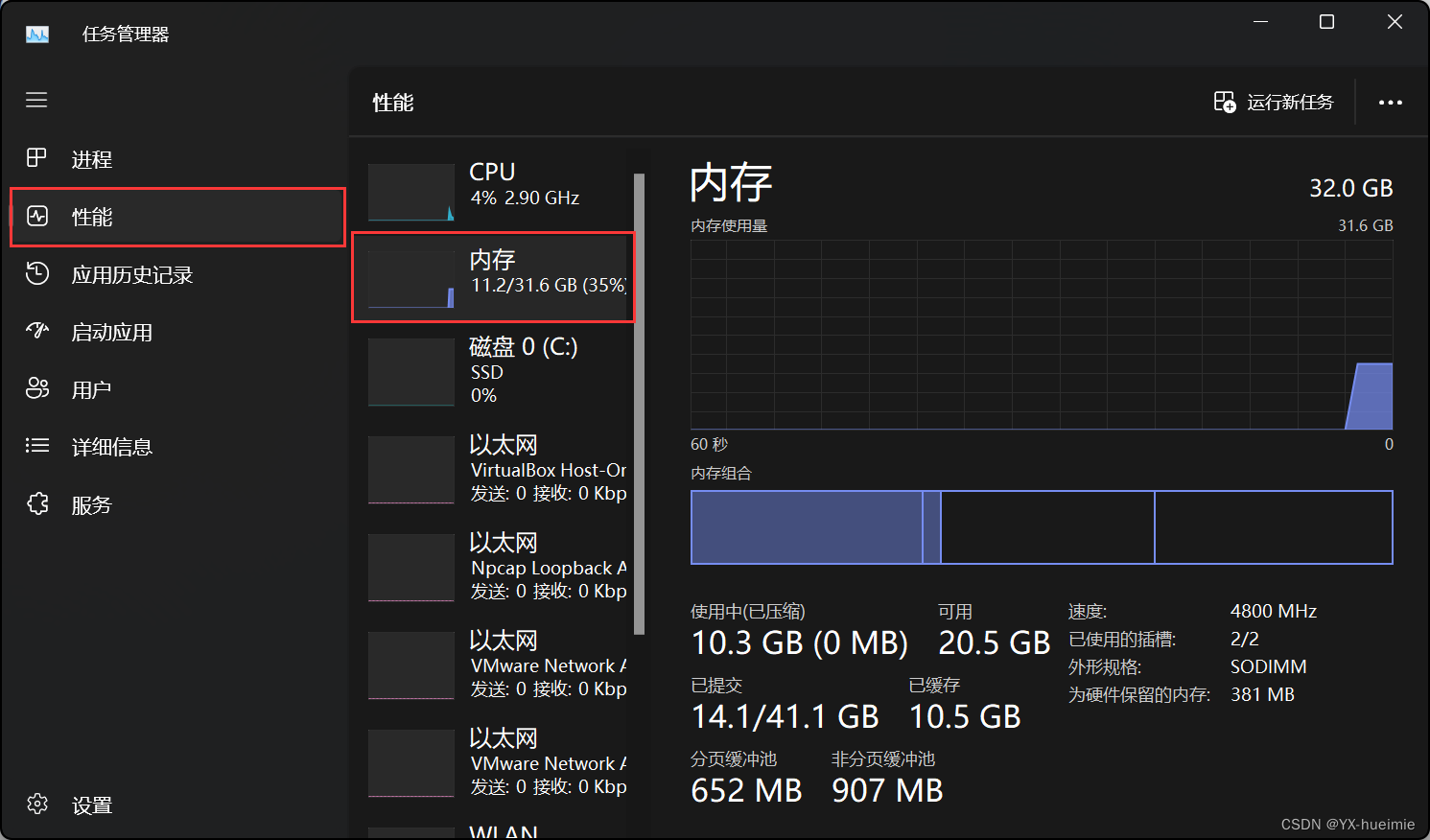Image resolution: width=1430 pixels, height=840 pixels.
Task: Click the 20.5 GB available value
Action: [x=994, y=642]
